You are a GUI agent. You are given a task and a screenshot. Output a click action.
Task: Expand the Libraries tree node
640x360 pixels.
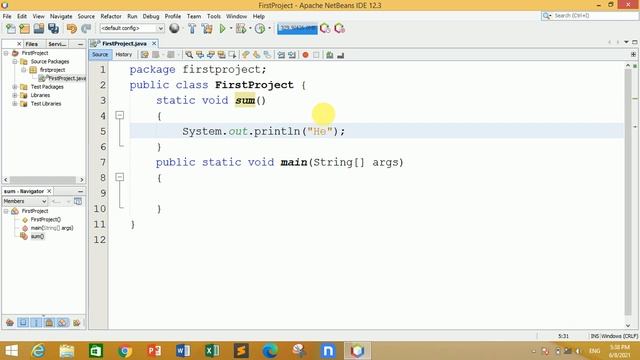(x=15, y=95)
